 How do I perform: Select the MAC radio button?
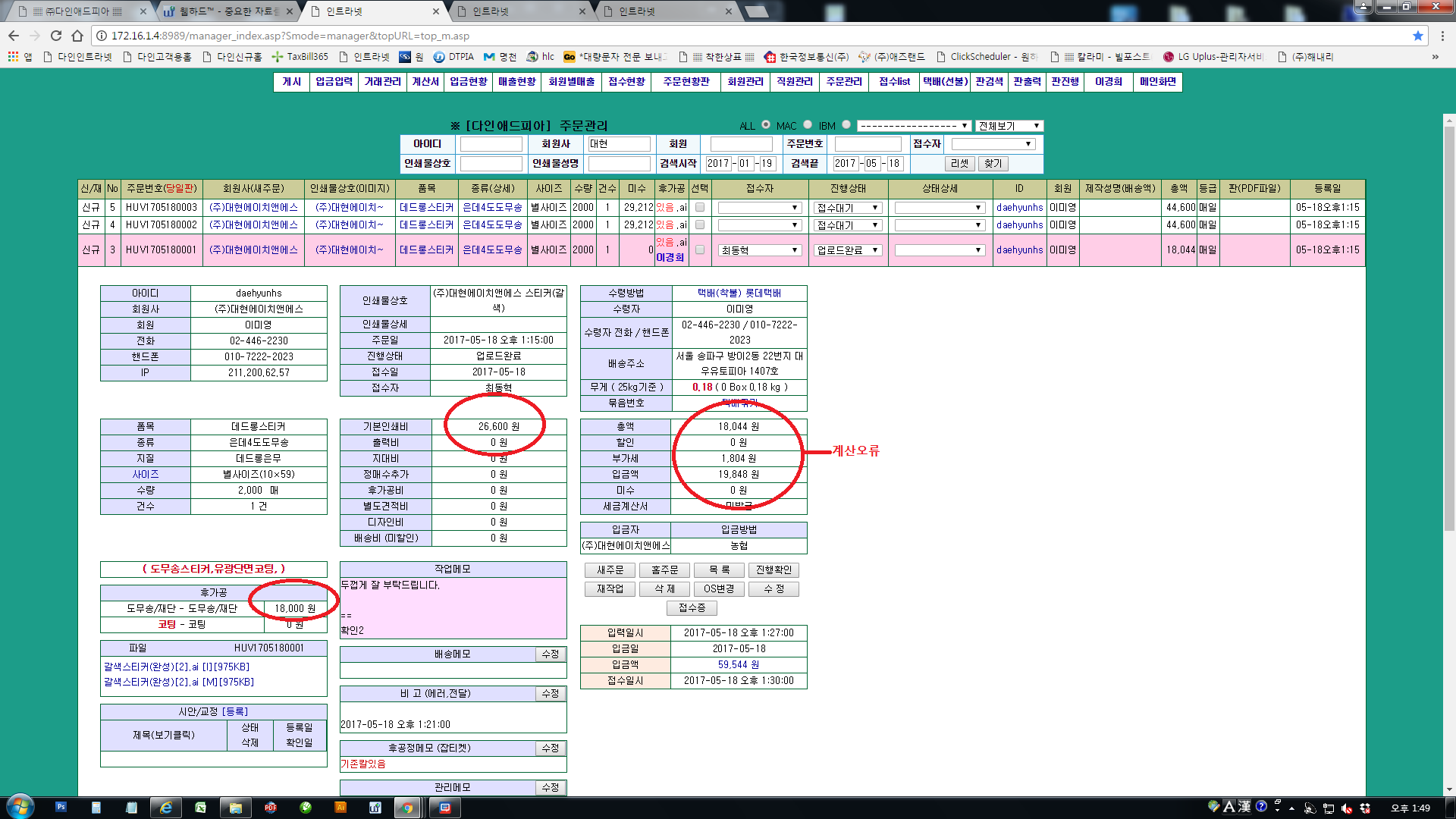click(x=808, y=125)
